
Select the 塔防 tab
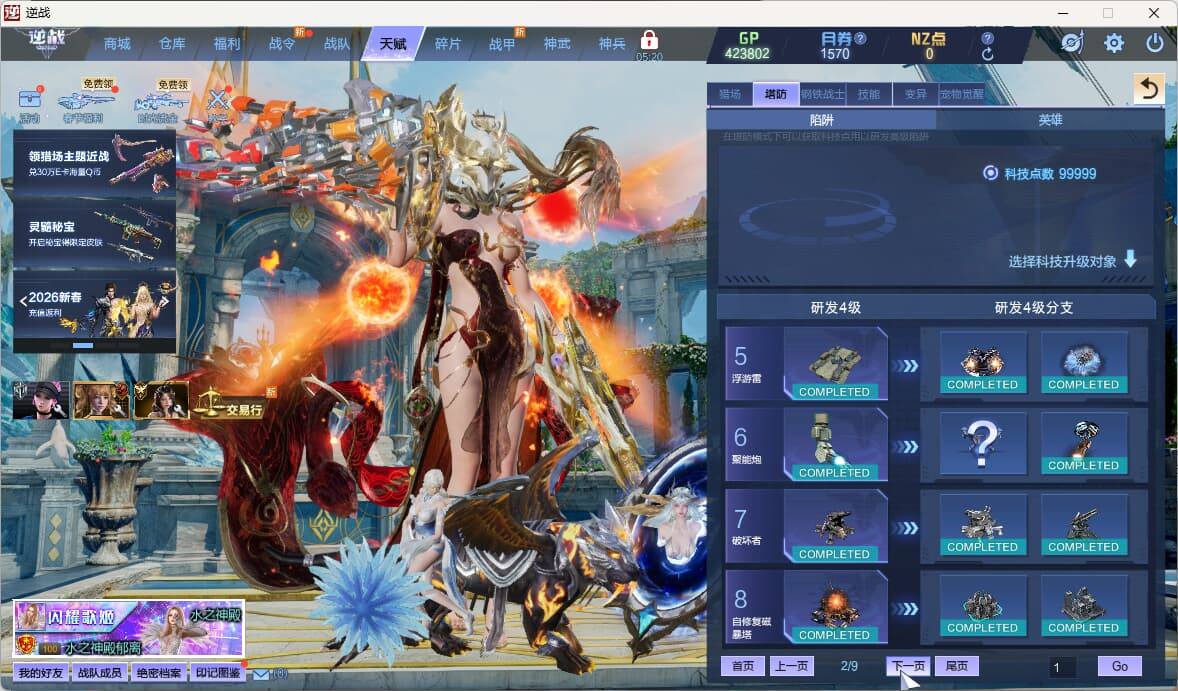coord(776,94)
